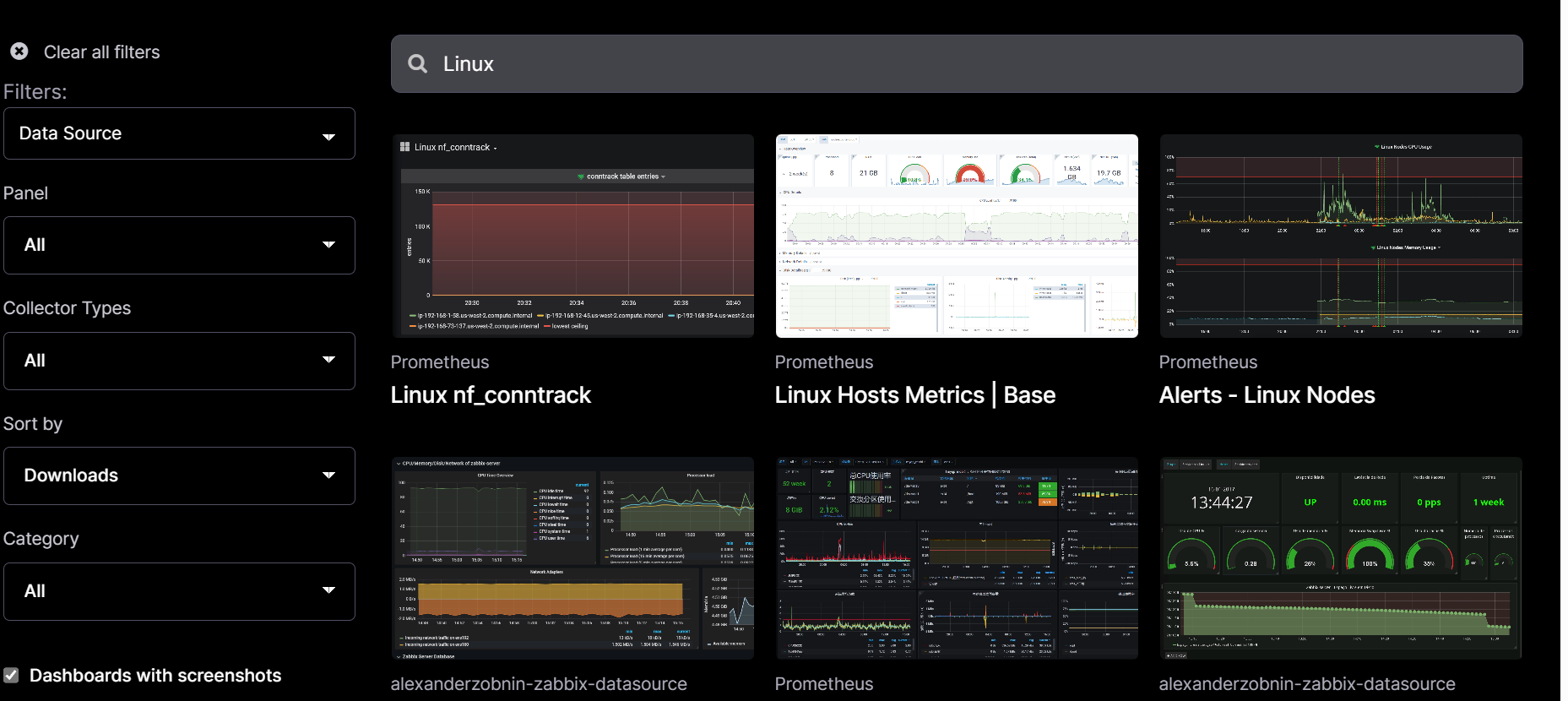Click Linux nf_conntrack title link
Screen dimensions: 1568x701
[491, 395]
